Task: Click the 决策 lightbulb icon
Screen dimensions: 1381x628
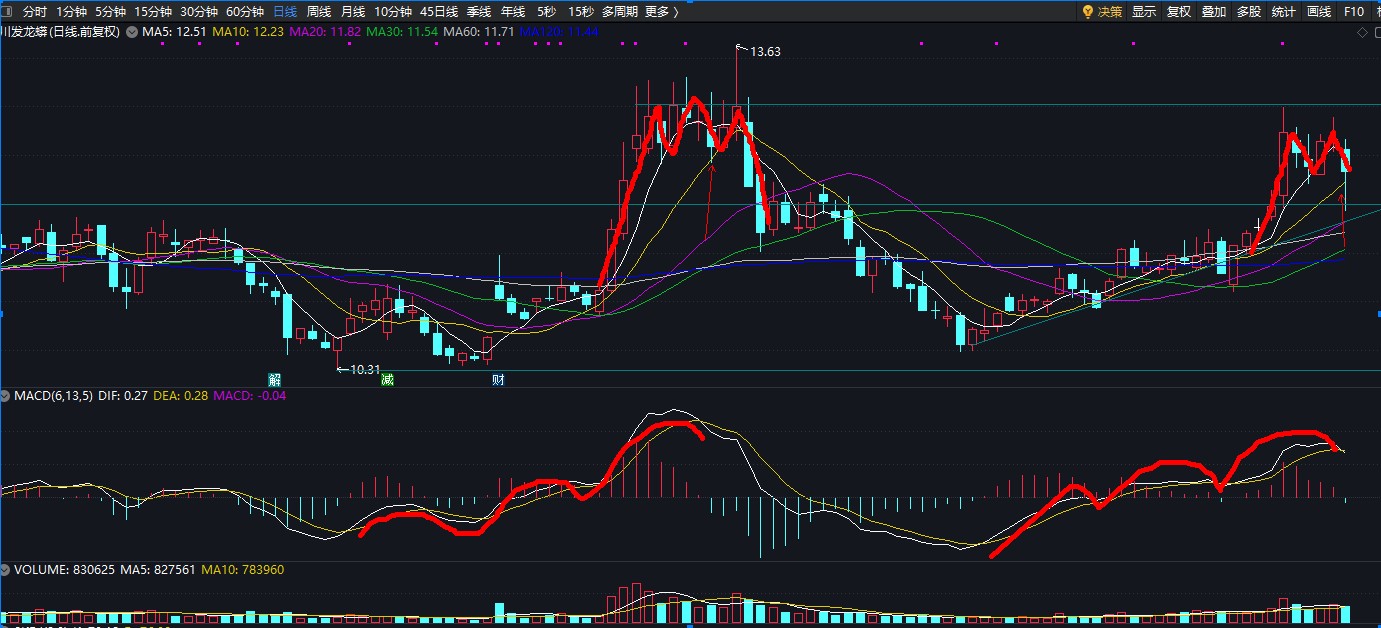Action: point(1088,12)
